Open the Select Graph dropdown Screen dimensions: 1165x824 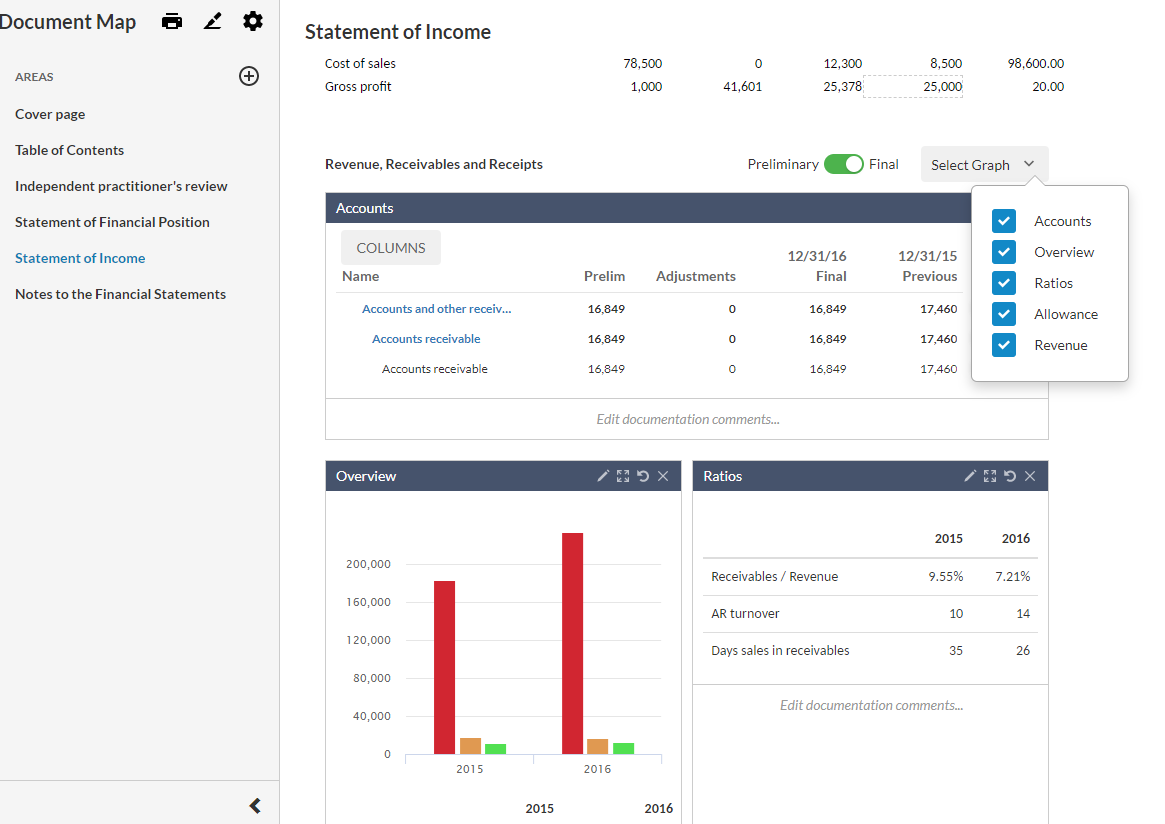pos(984,163)
